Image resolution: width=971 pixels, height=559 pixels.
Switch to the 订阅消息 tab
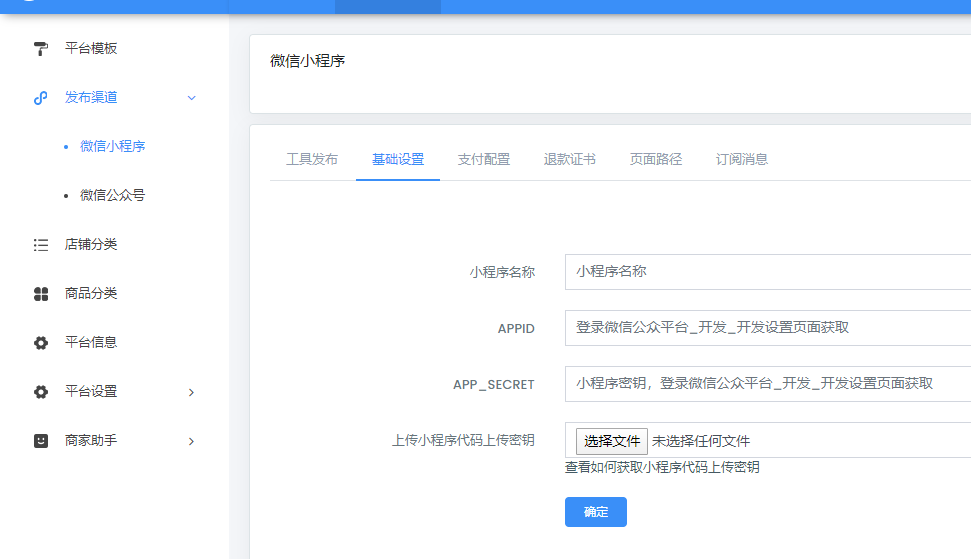pos(742,159)
